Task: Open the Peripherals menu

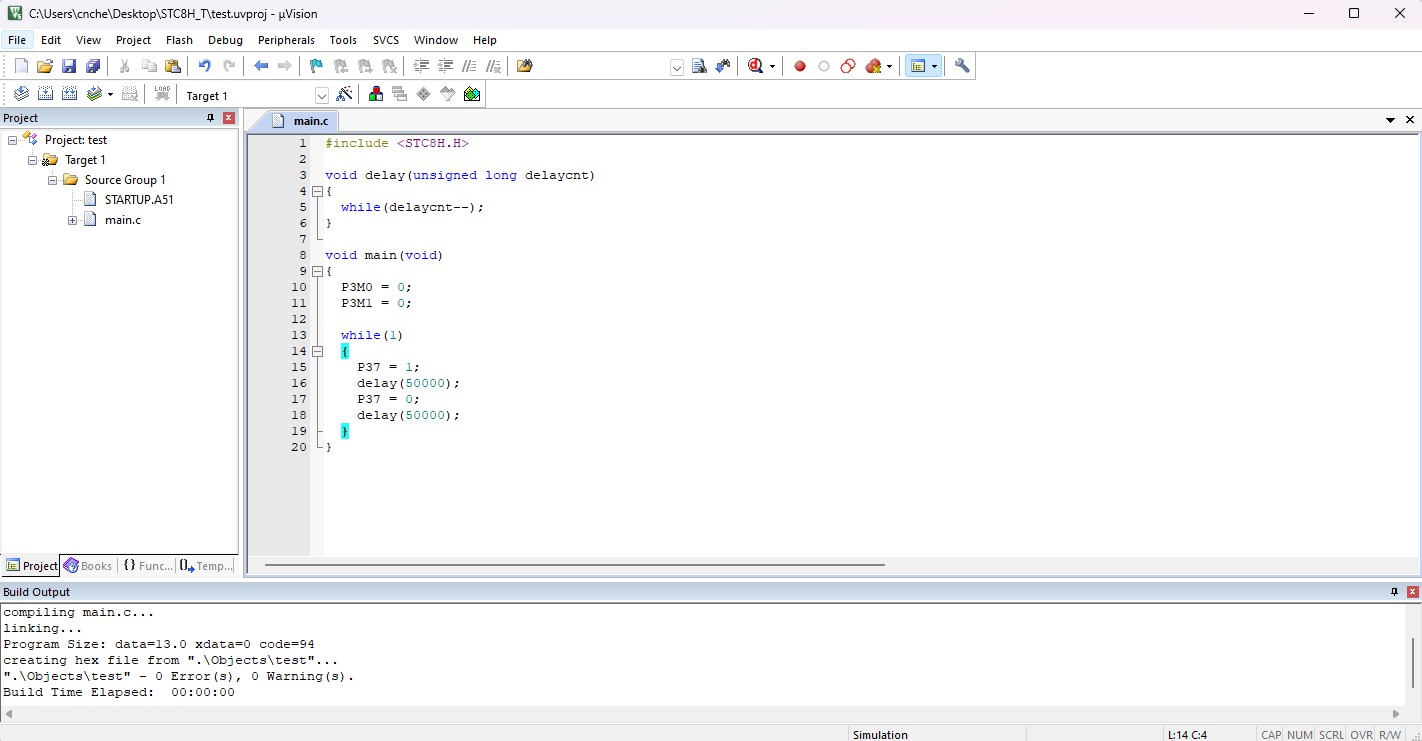Action: click(x=286, y=40)
